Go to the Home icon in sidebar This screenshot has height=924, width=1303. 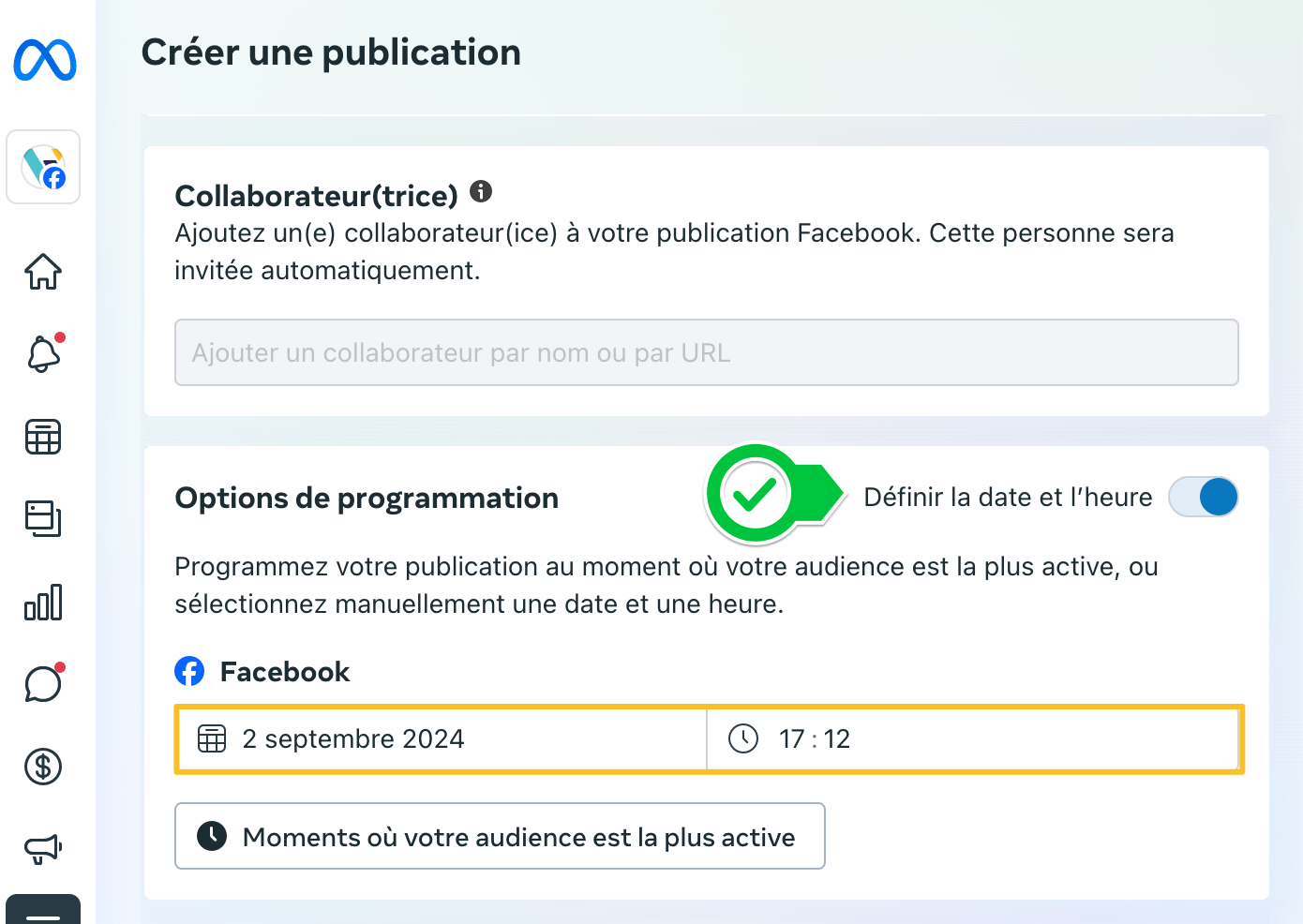[43, 272]
